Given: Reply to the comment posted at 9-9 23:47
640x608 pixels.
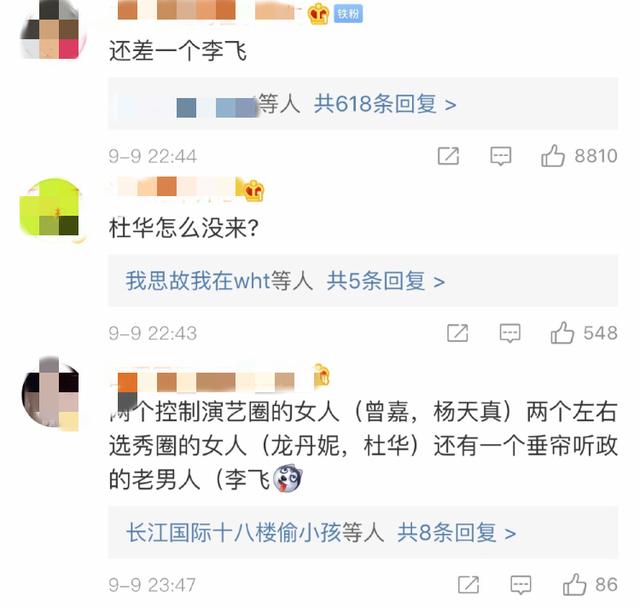Looking at the screenshot, I should 521,585.
